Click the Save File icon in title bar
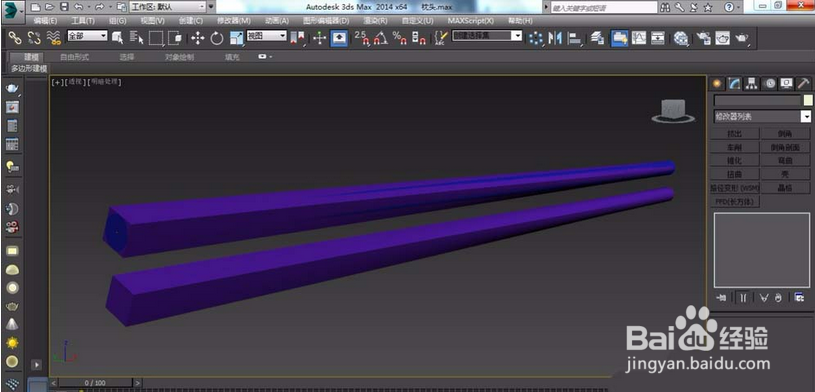 (x=64, y=7)
